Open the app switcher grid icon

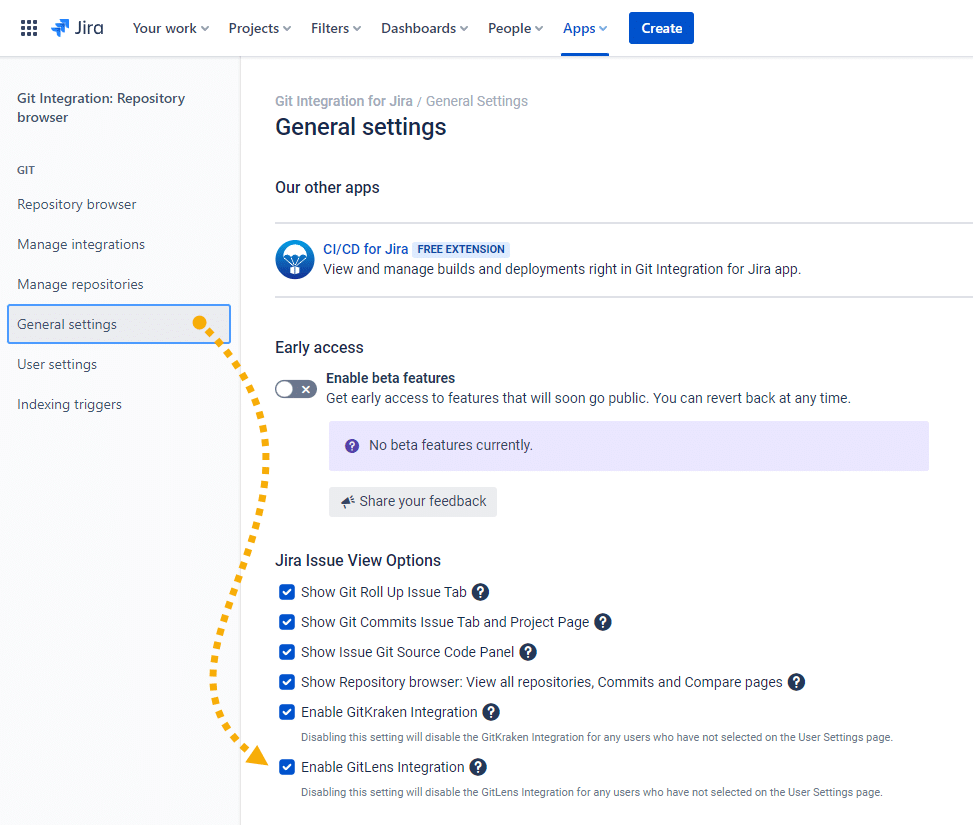[x=29, y=28]
